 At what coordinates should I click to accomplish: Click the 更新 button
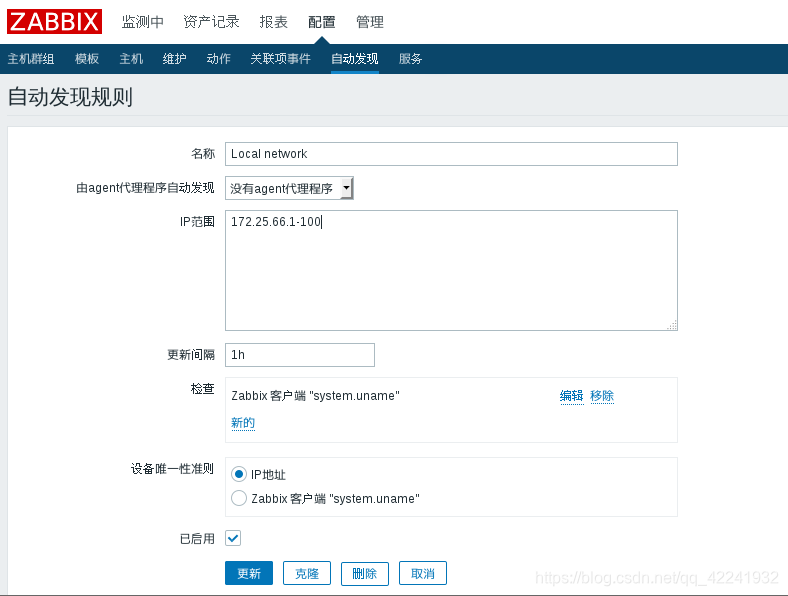click(x=249, y=573)
